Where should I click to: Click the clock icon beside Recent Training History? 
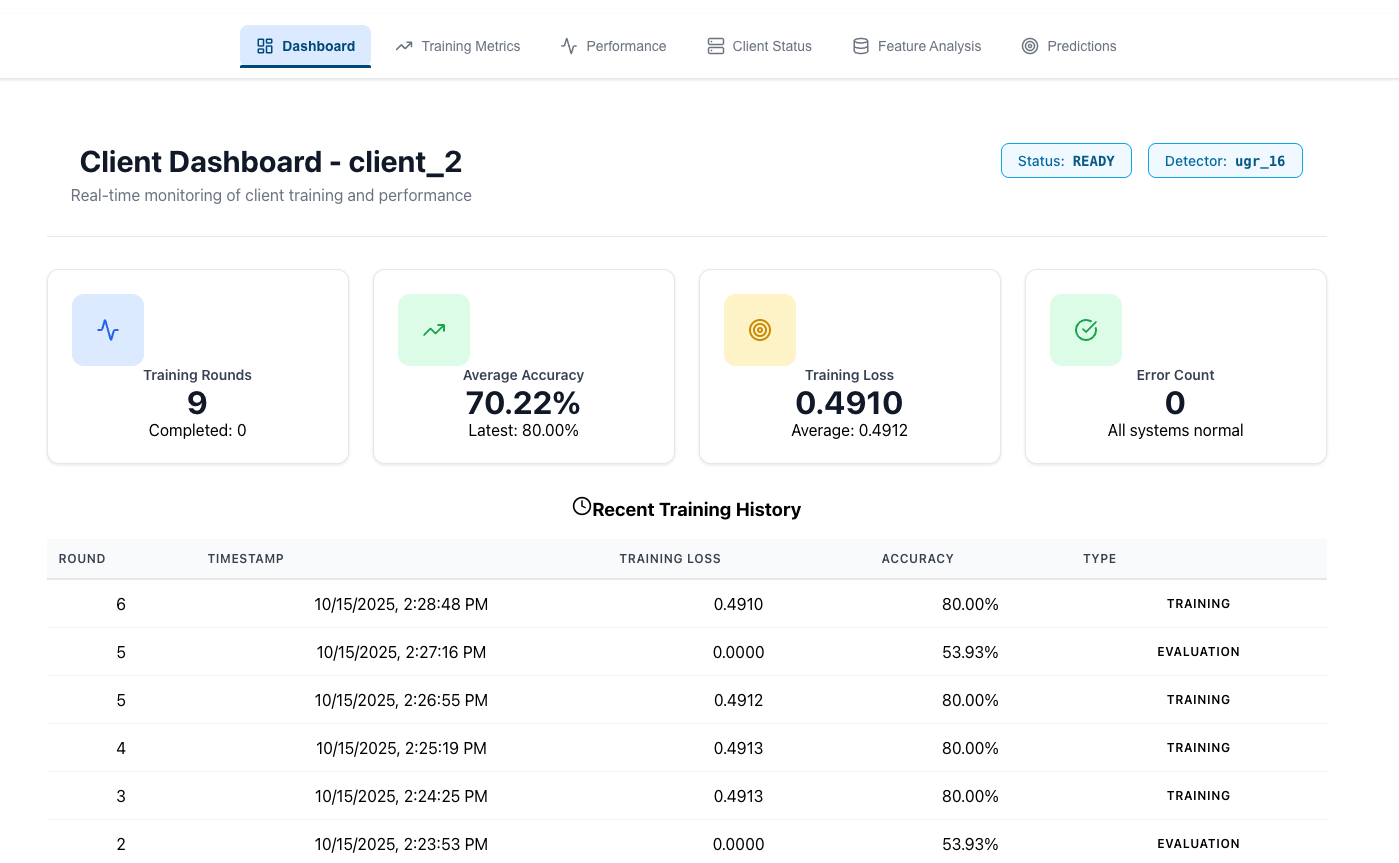(580, 506)
